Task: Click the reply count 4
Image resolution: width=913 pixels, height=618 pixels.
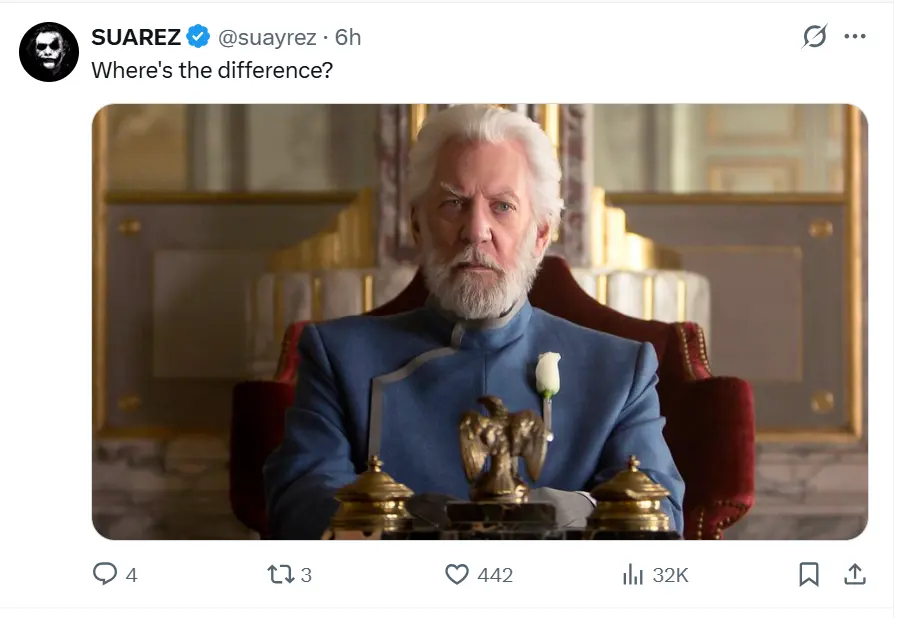Action: coord(131,575)
